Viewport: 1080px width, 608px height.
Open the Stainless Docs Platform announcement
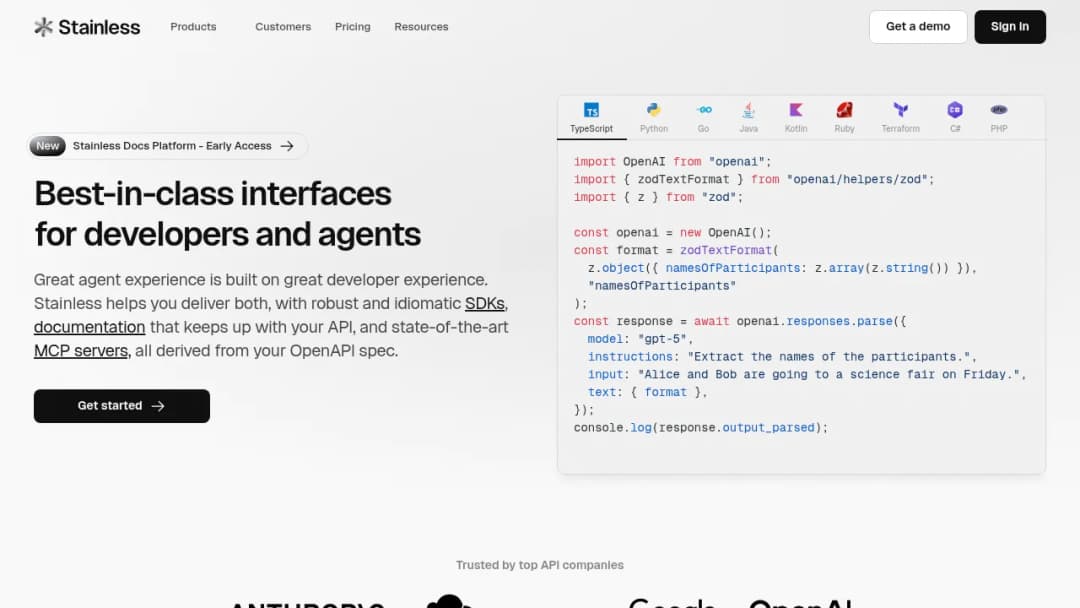(167, 146)
